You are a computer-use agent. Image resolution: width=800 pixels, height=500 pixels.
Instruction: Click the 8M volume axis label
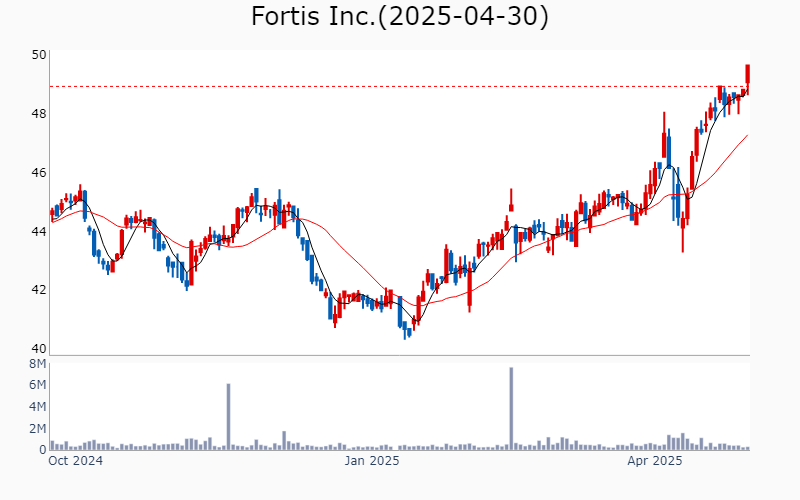(x=38, y=364)
